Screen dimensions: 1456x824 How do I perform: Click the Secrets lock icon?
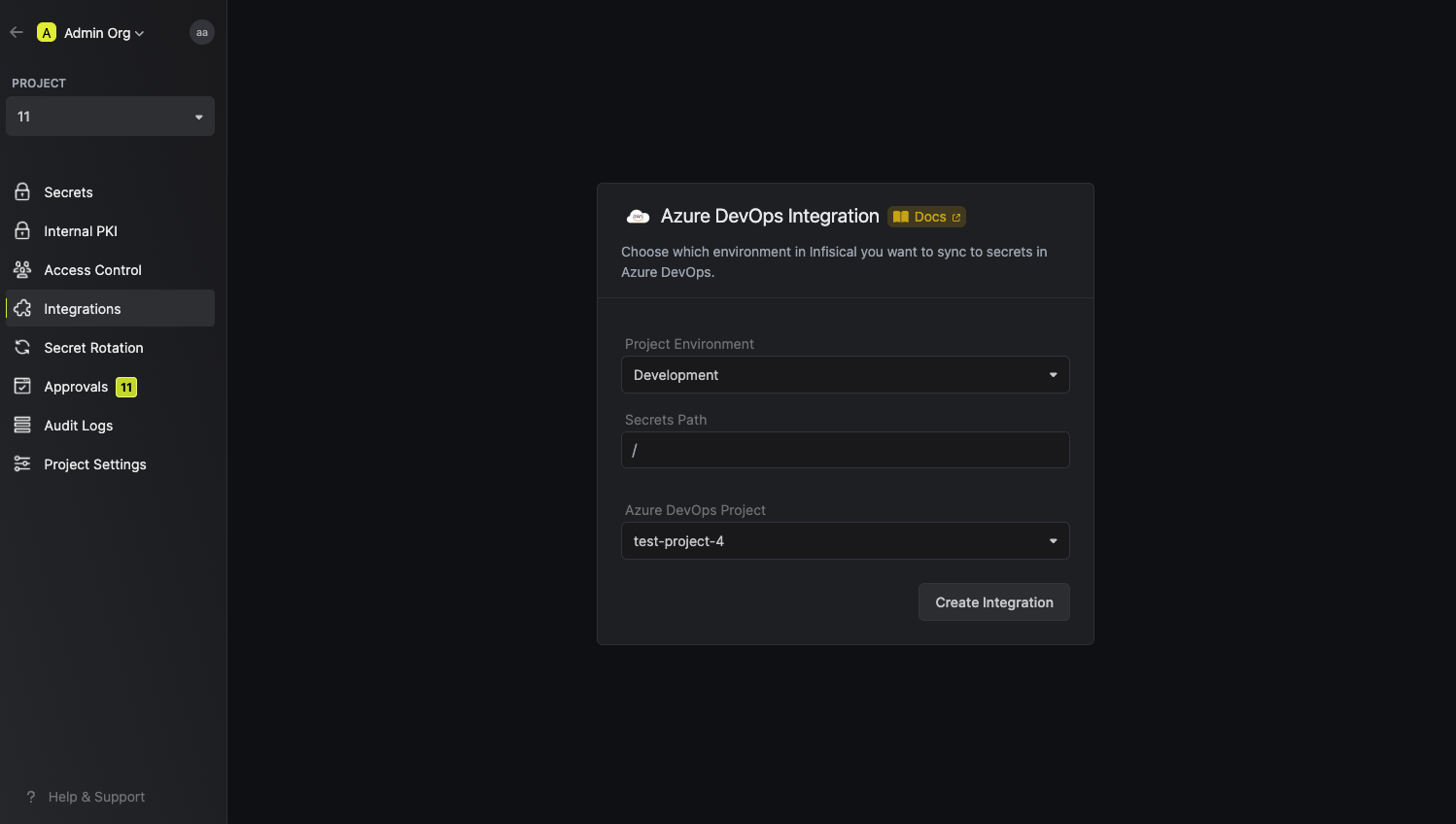[x=22, y=191]
